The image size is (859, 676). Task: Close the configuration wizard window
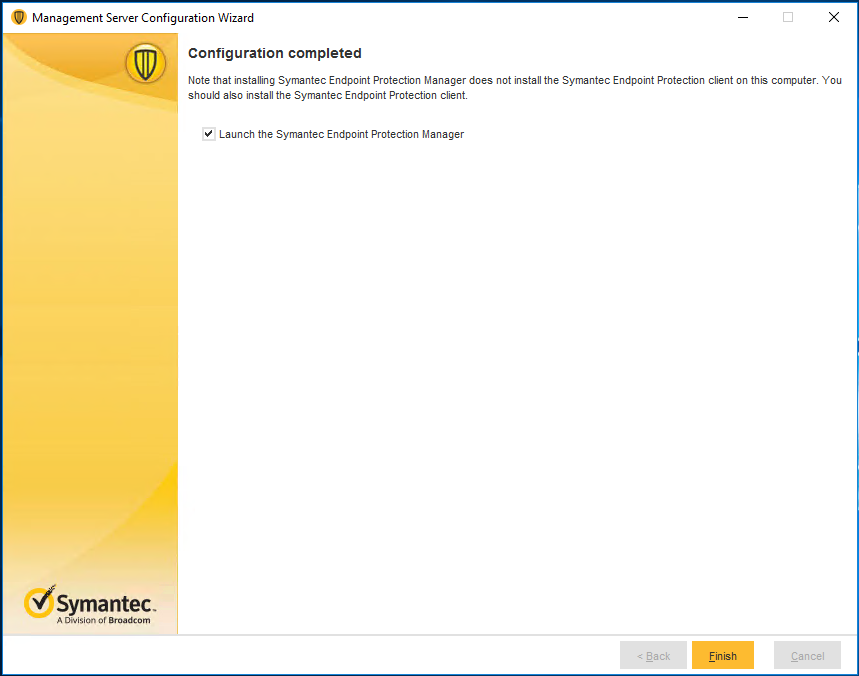click(834, 17)
